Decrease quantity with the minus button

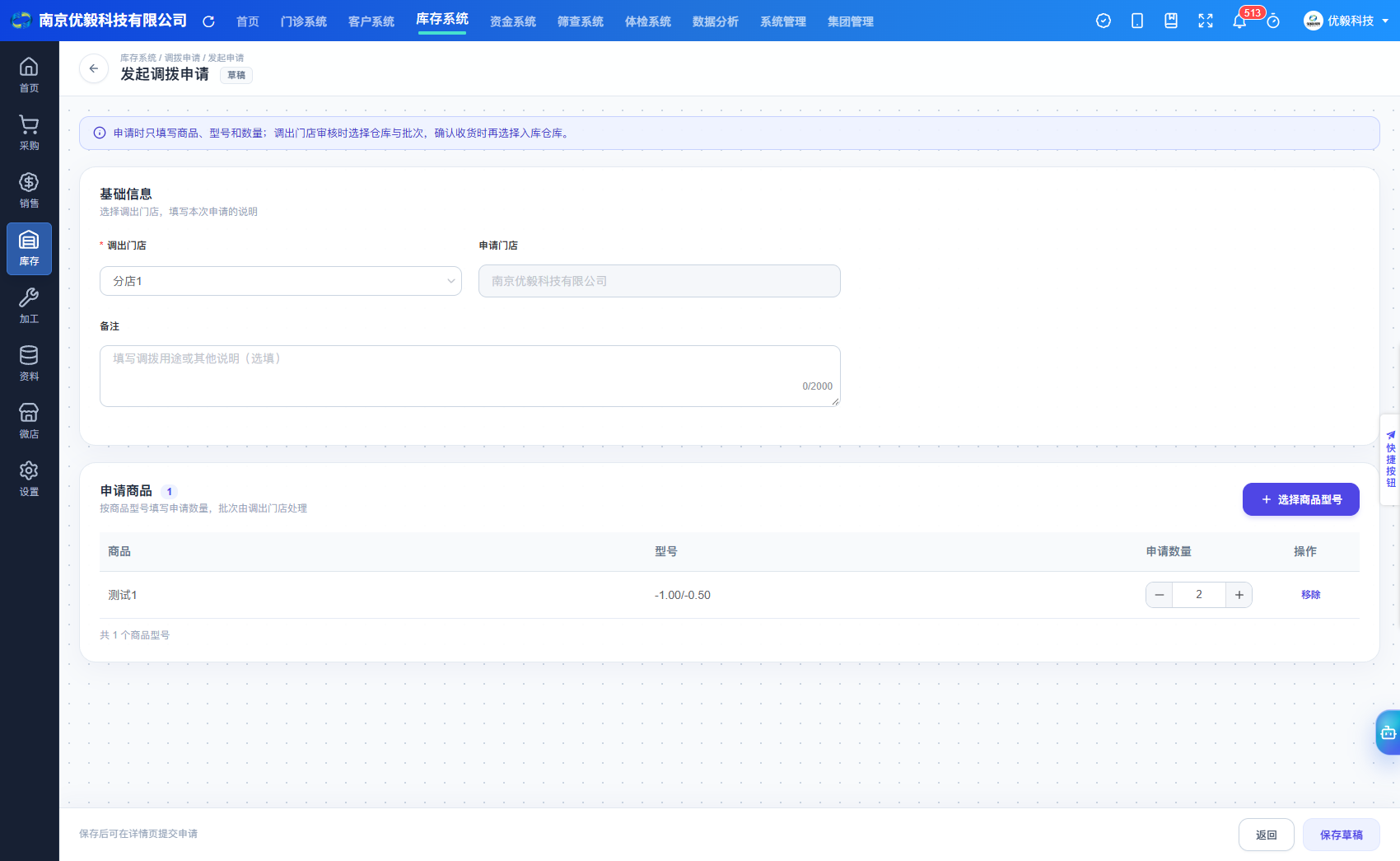(x=1160, y=595)
